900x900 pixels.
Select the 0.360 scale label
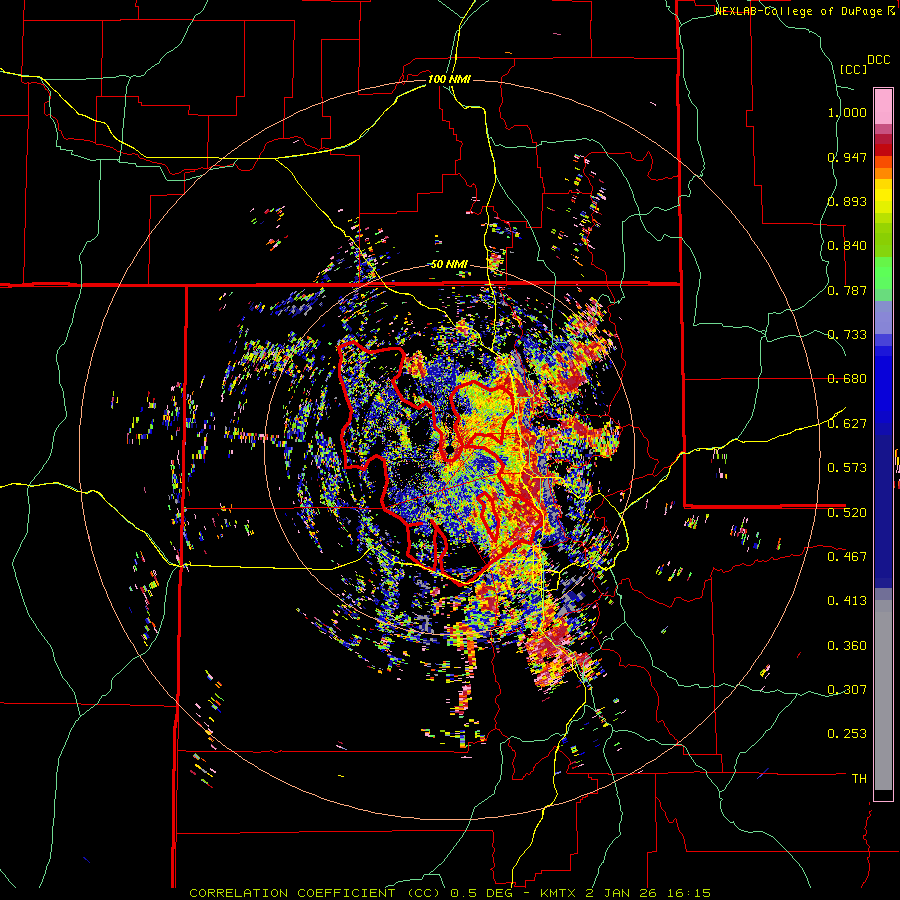pyautogui.click(x=847, y=646)
